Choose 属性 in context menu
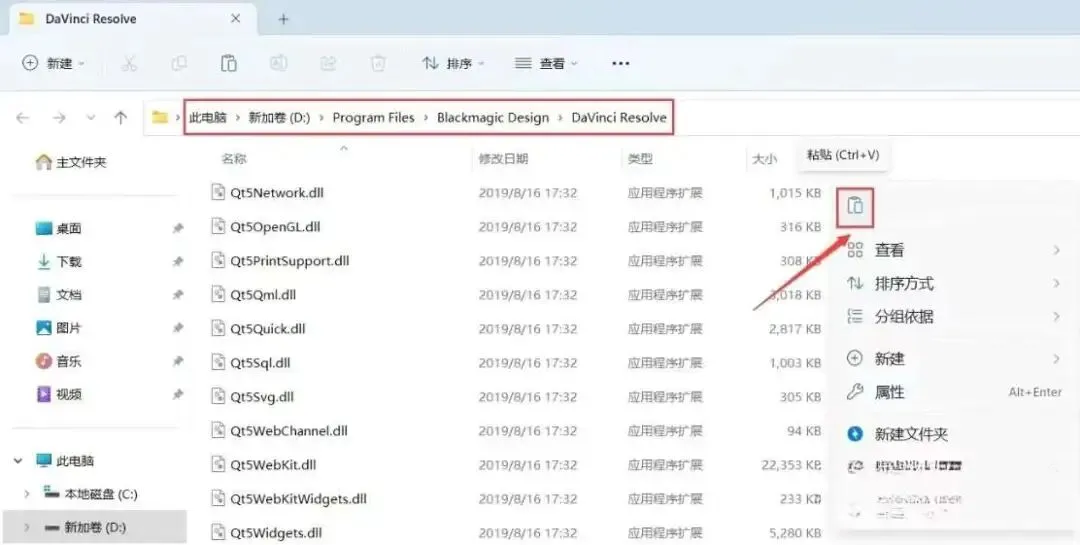 point(953,392)
